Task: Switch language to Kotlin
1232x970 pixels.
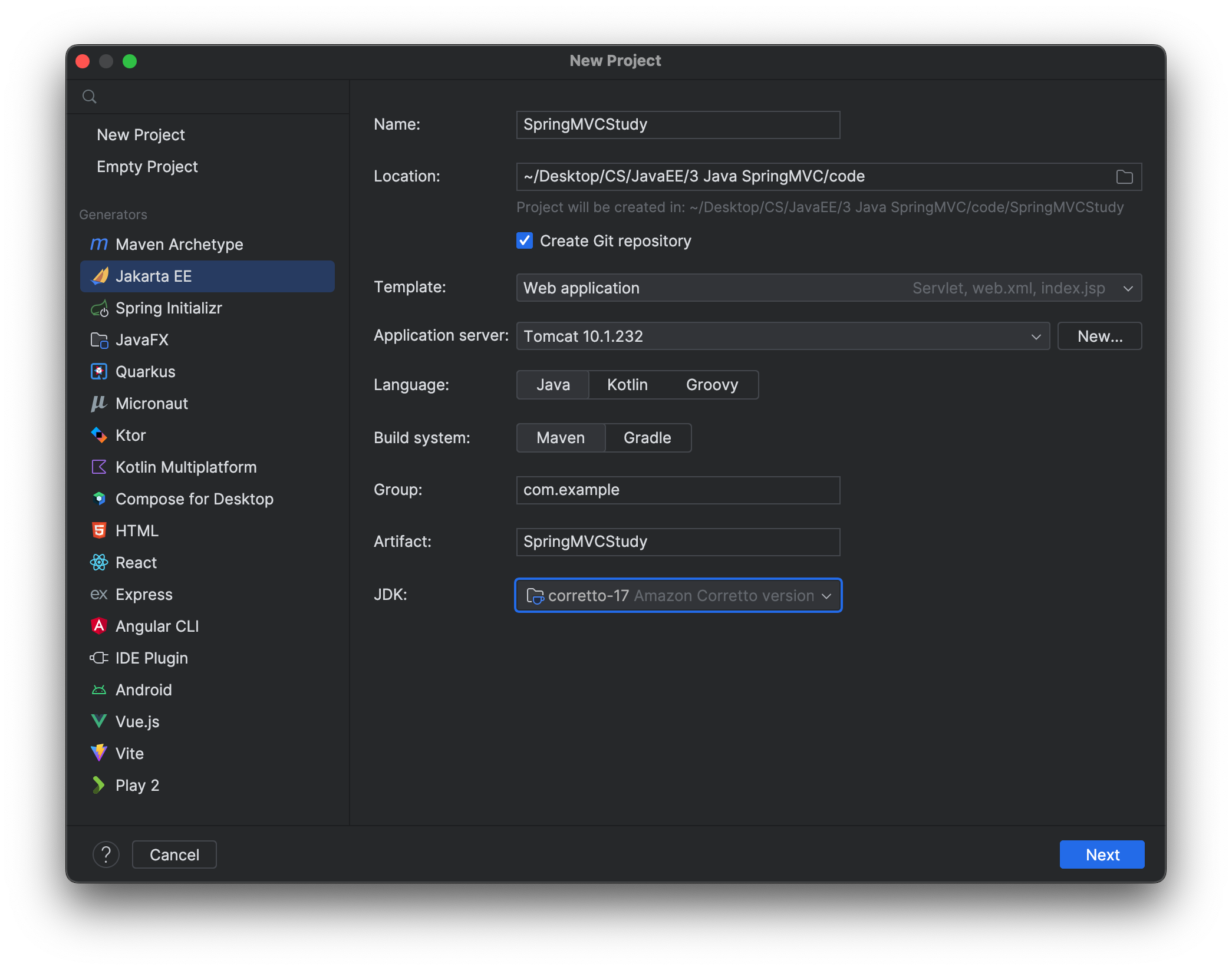Action: [627, 384]
